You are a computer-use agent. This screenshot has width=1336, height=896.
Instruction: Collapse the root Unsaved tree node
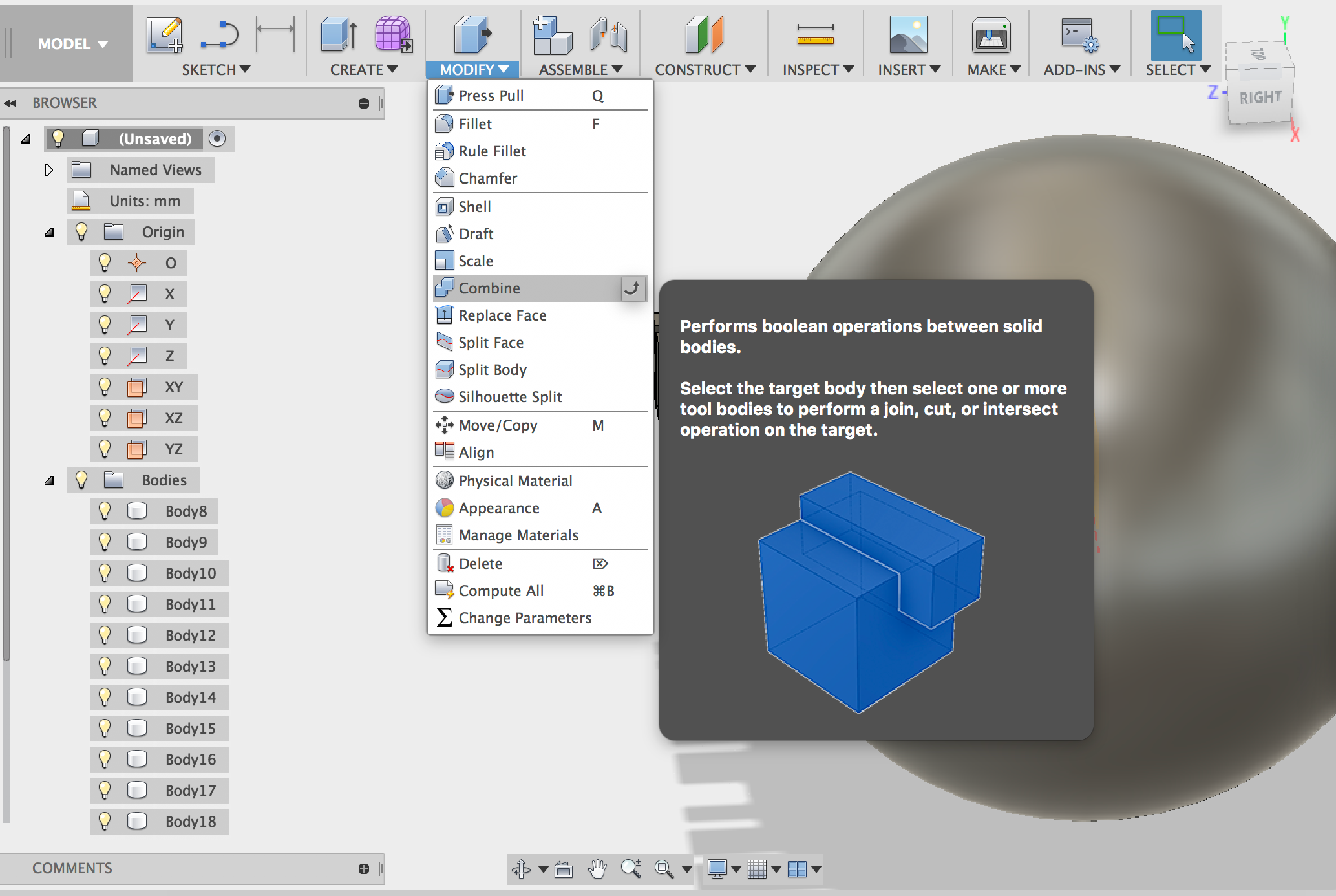click(26, 139)
